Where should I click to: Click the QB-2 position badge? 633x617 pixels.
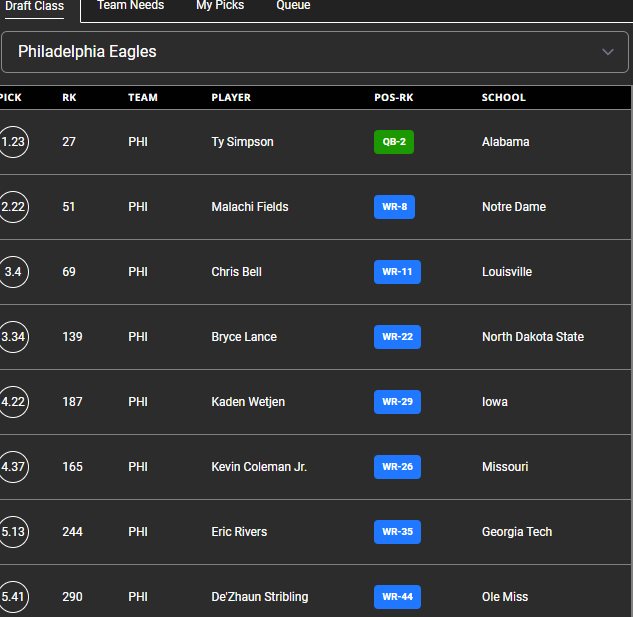tap(393, 142)
